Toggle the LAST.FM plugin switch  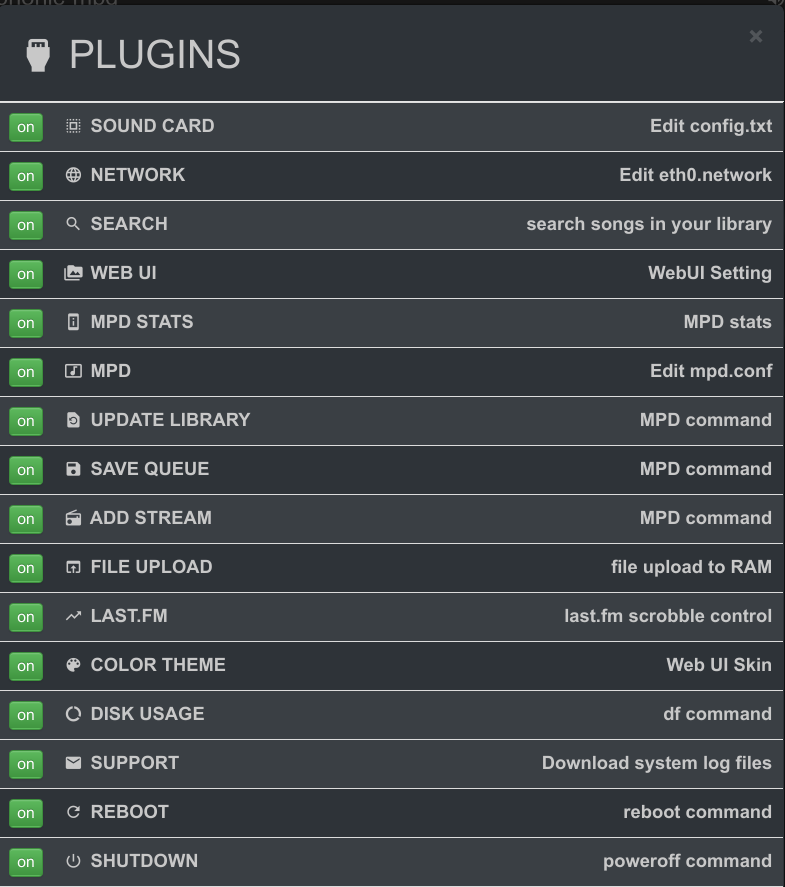point(25,617)
